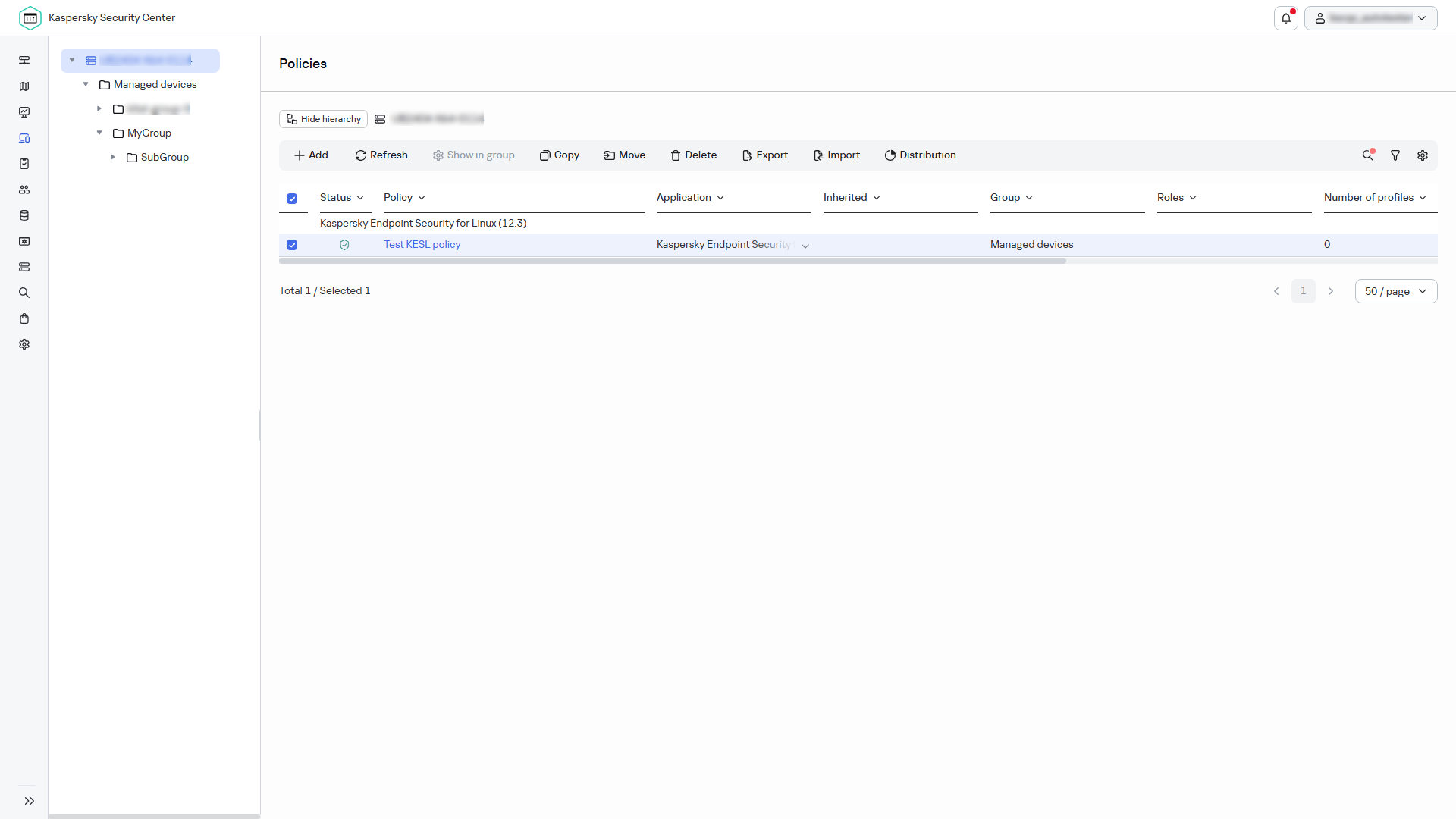Click the Kaspersky Security Center logo
This screenshot has height=819, width=1456.
click(x=30, y=18)
